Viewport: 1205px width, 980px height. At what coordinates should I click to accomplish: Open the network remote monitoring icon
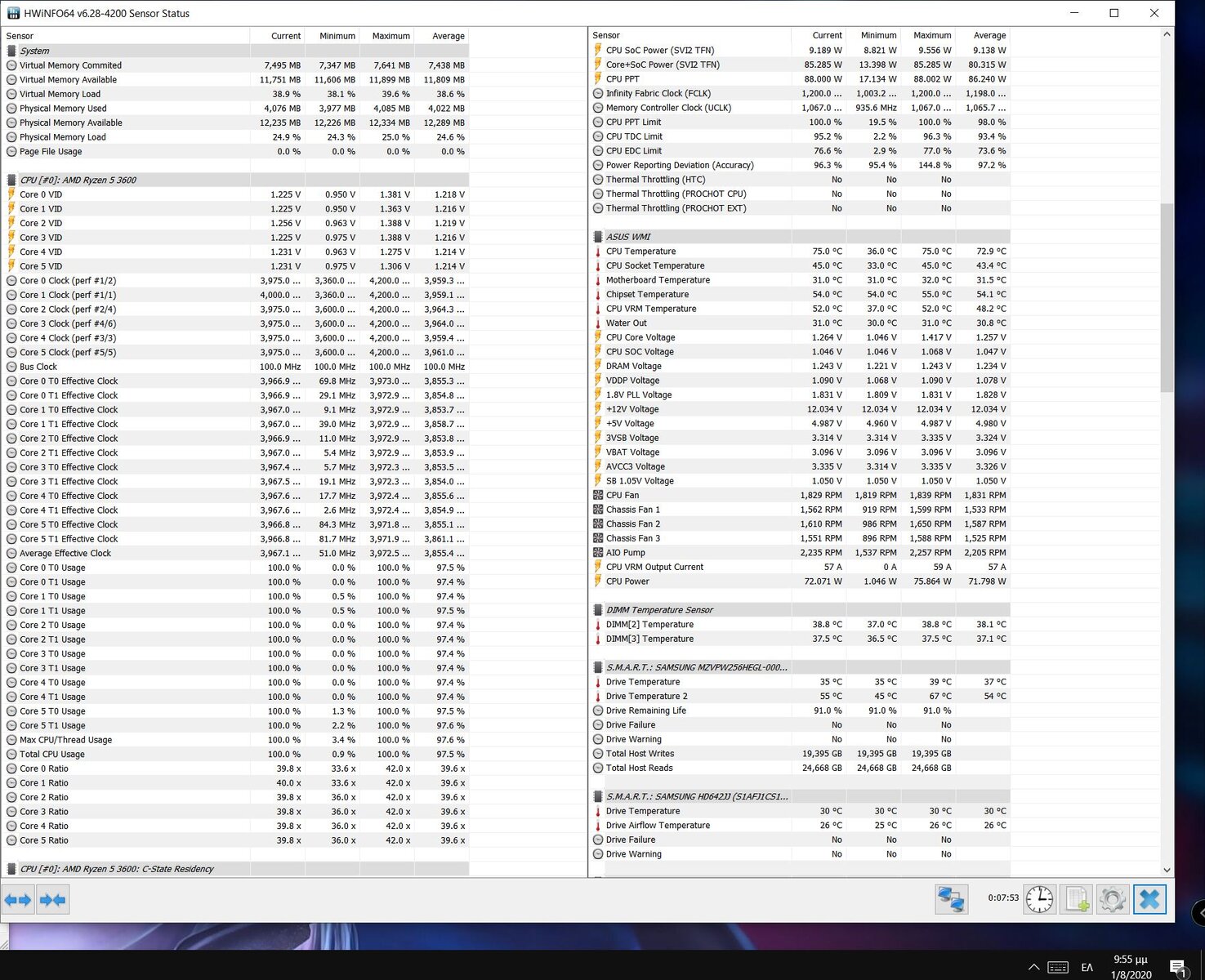pyautogui.click(x=952, y=900)
